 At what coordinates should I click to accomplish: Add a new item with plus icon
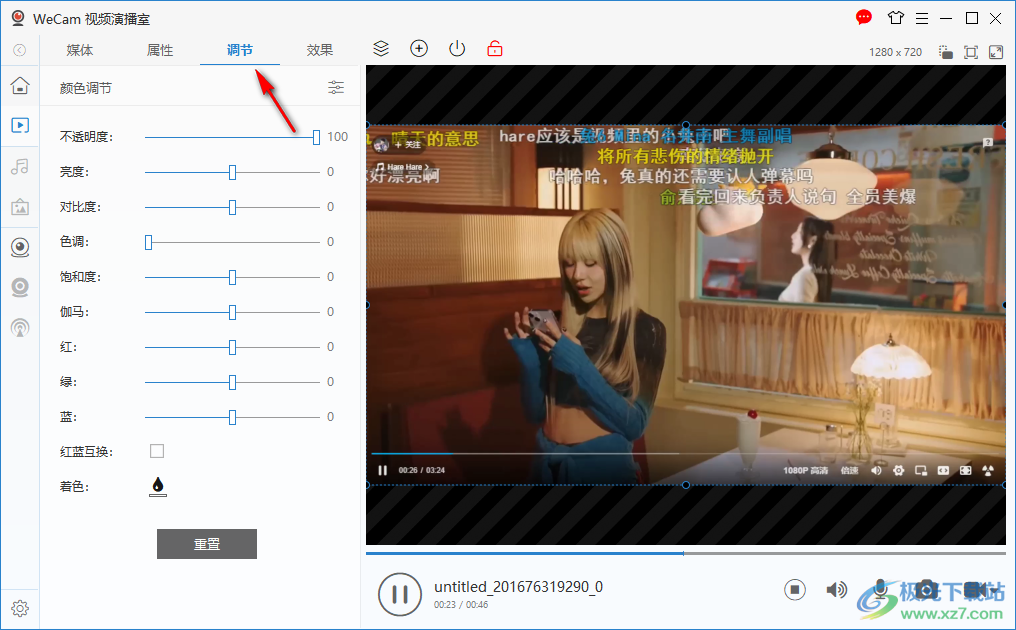click(419, 49)
